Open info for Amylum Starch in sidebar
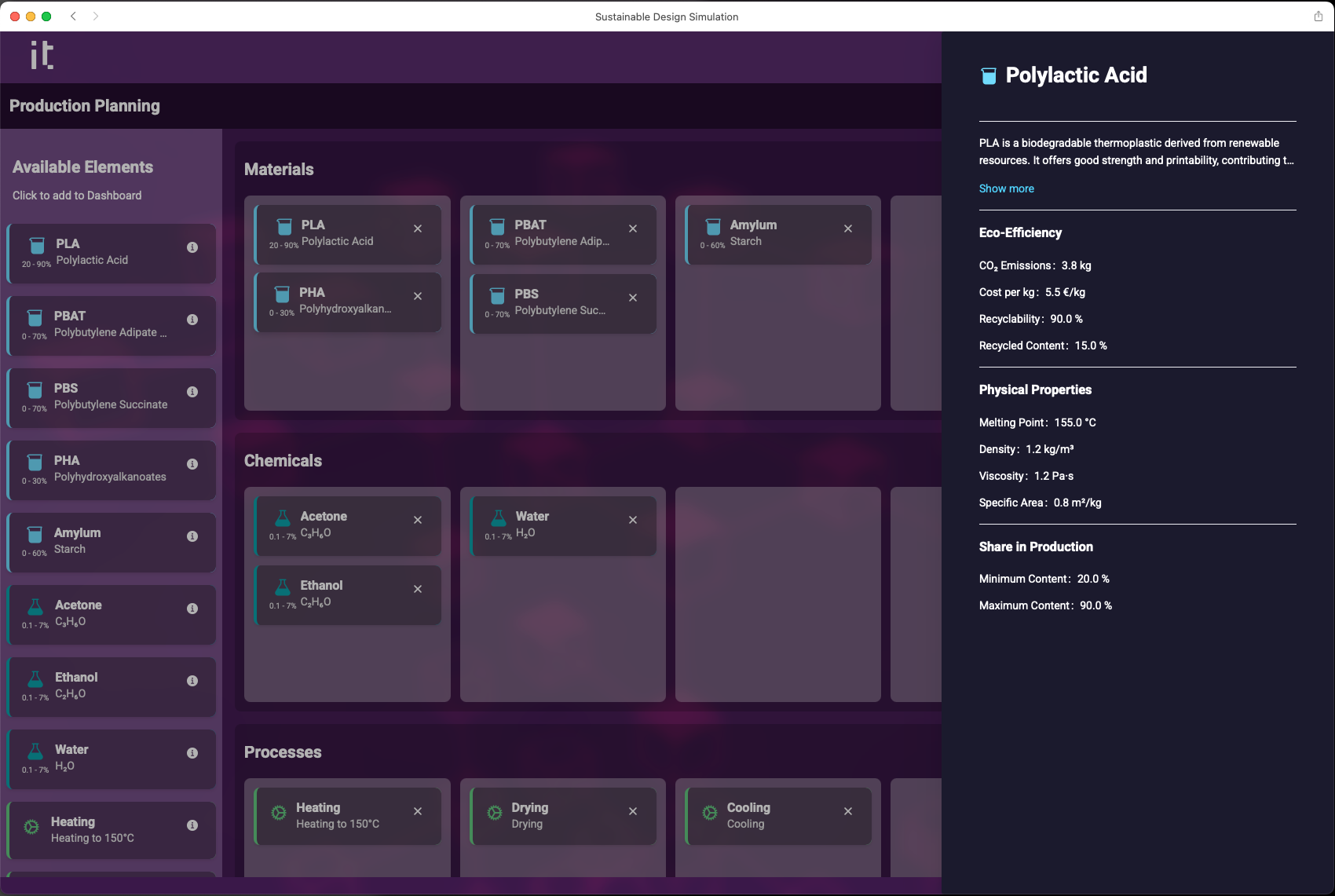 tap(192, 536)
